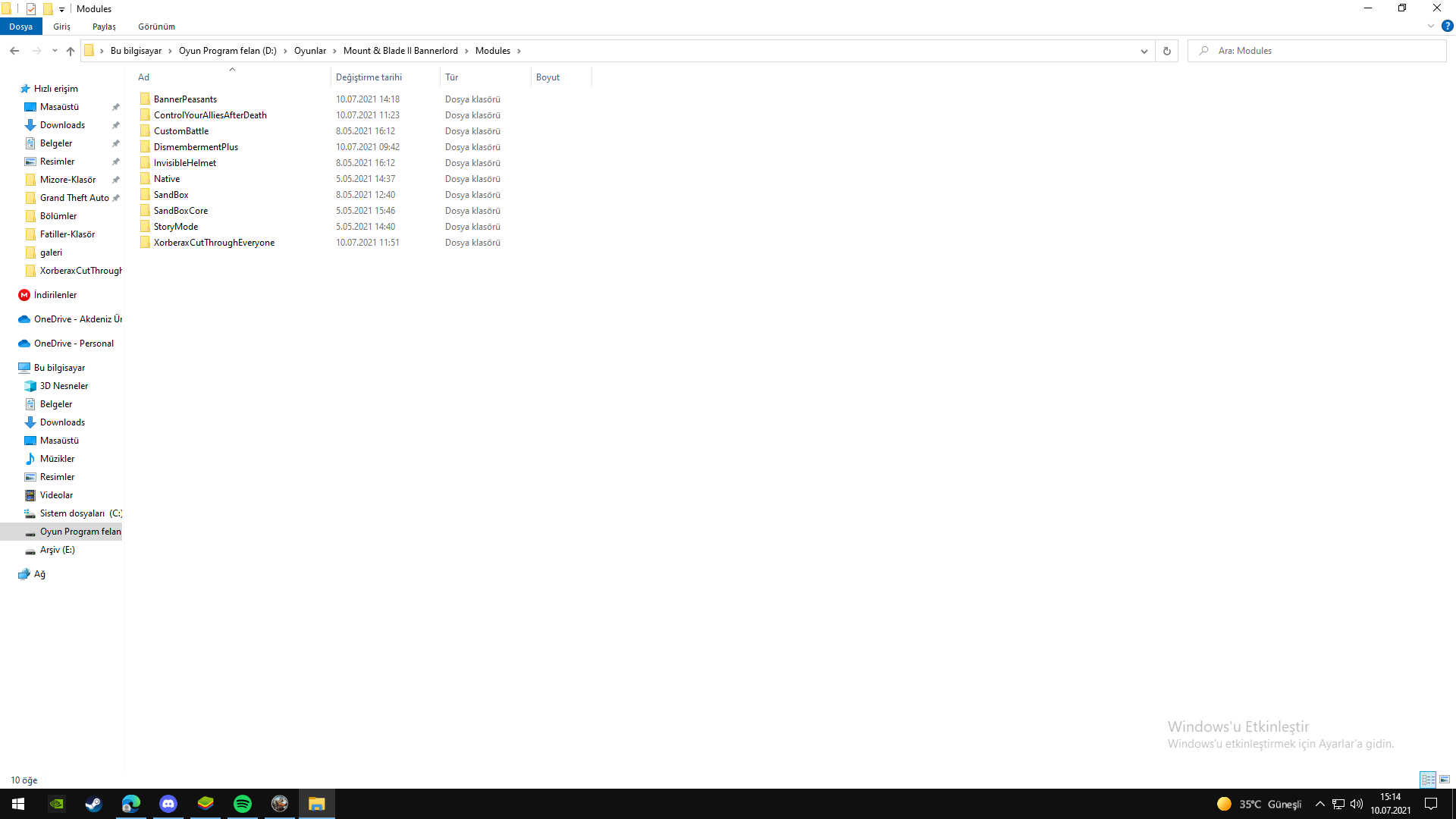Navigate to Oyun Program felan (D:) breadcrumb
Image resolution: width=1456 pixels, height=819 pixels.
pos(227,51)
